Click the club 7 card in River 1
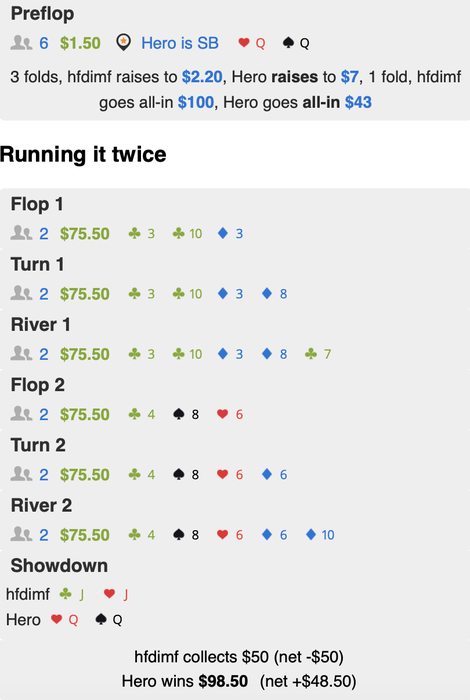The height and width of the screenshot is (700, 470). 318,354
